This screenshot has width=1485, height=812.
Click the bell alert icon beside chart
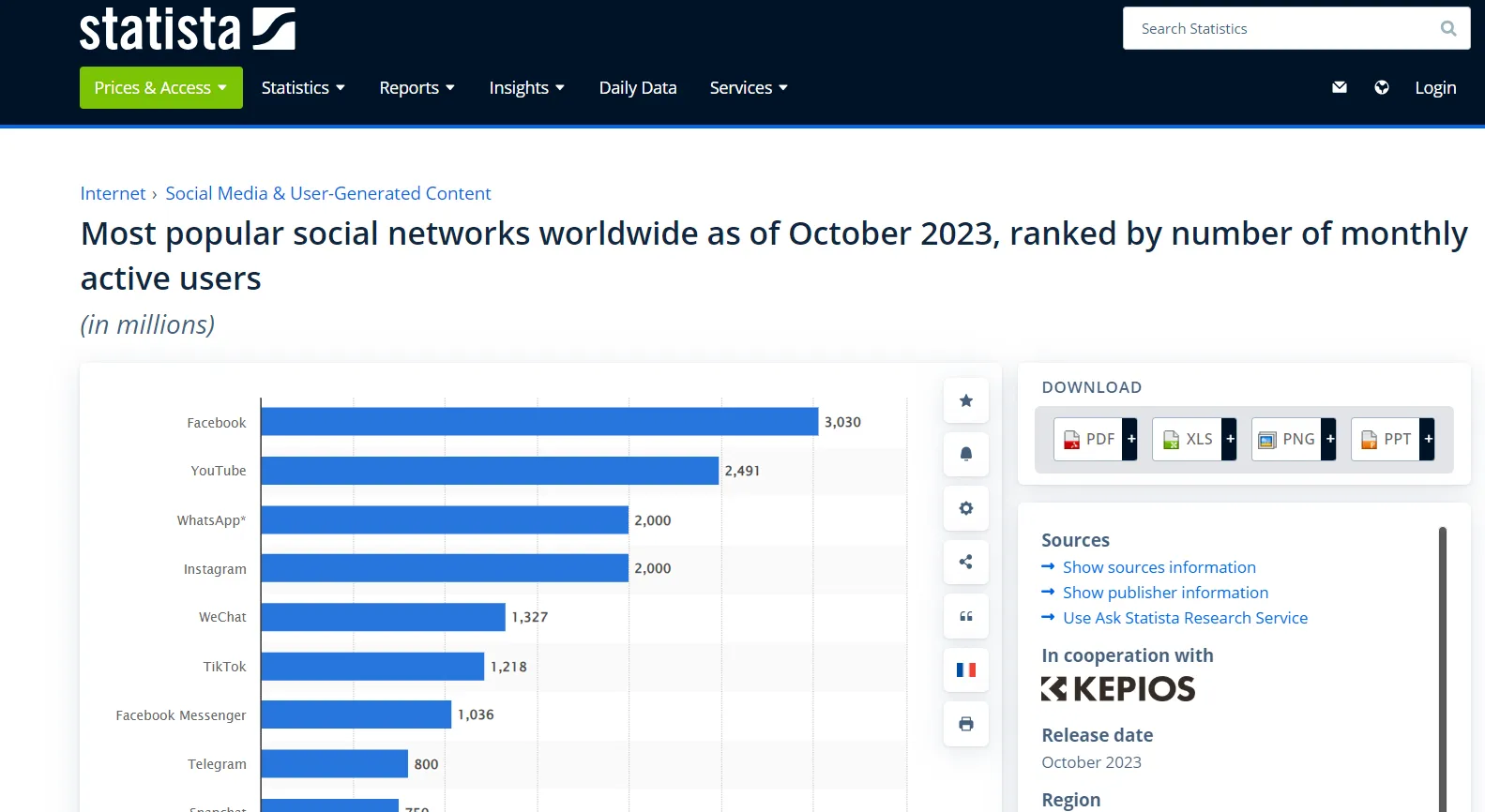[966, 454]
